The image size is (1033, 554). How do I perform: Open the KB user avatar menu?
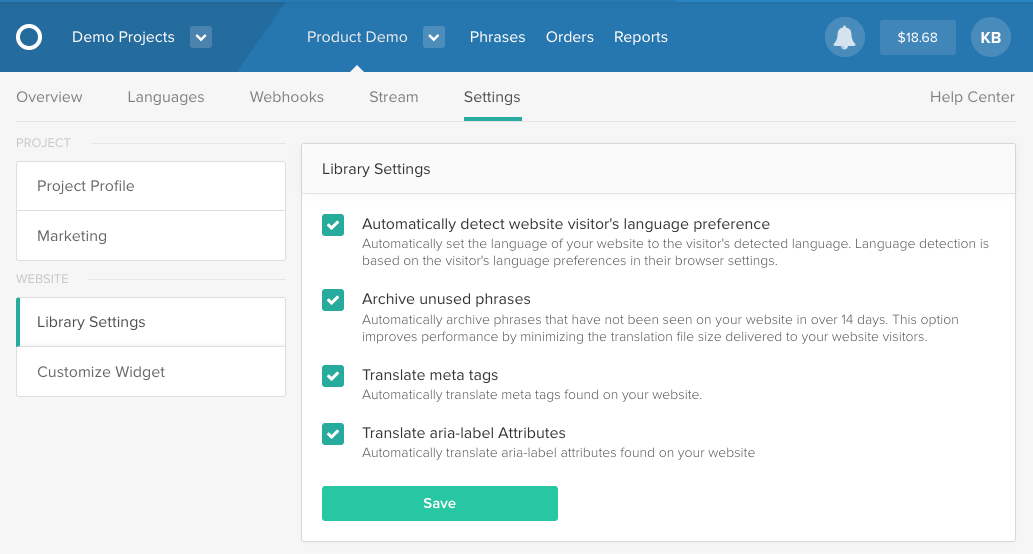point(990,37)
